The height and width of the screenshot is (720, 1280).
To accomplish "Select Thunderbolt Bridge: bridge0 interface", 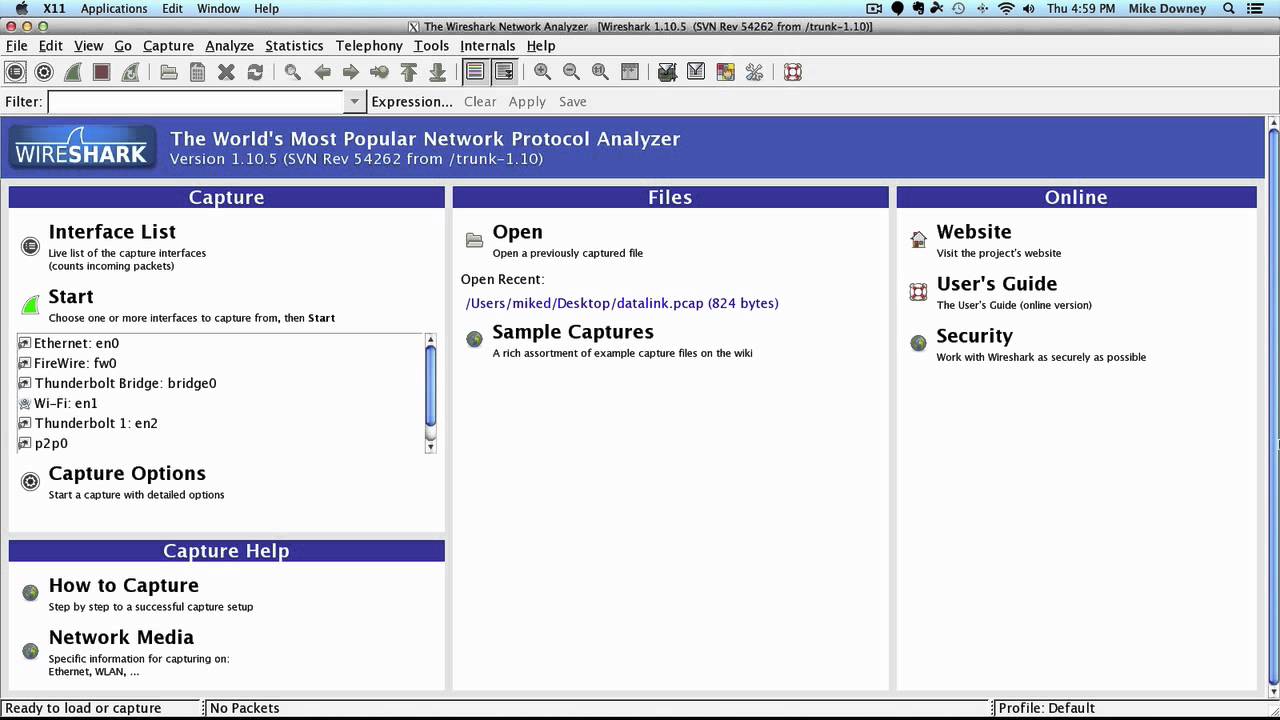I will coord(125,383).
